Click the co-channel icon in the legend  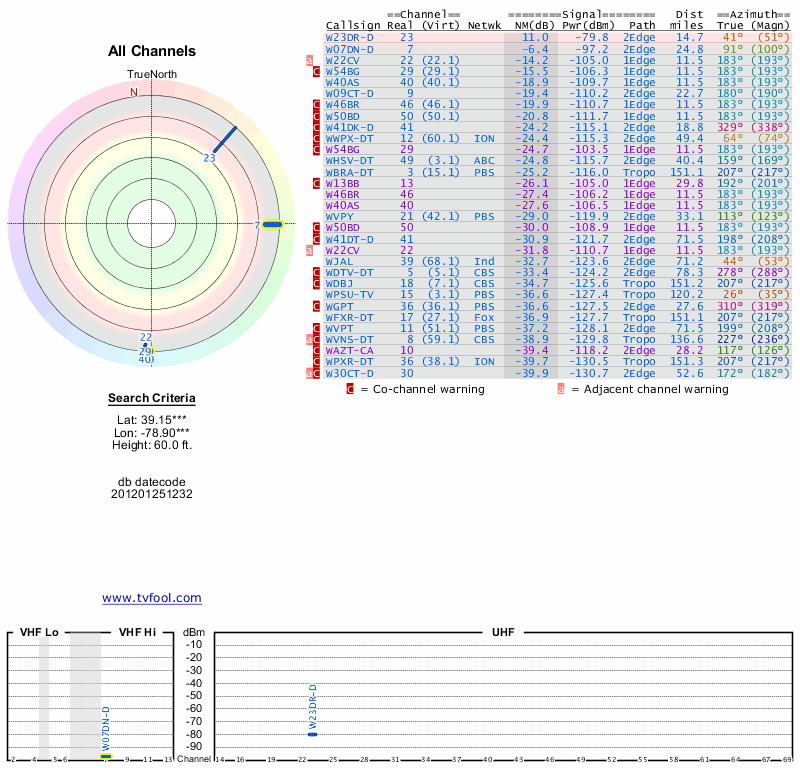click(x=350, y=389)
